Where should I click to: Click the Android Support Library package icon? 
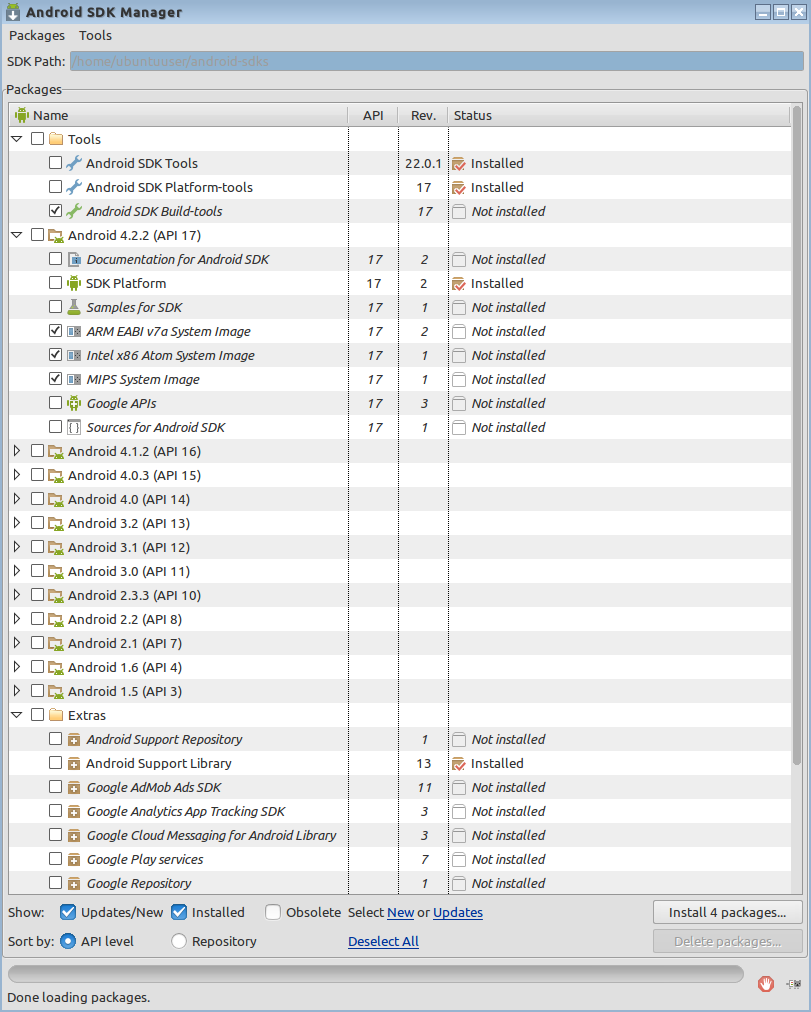pos(74,764)
